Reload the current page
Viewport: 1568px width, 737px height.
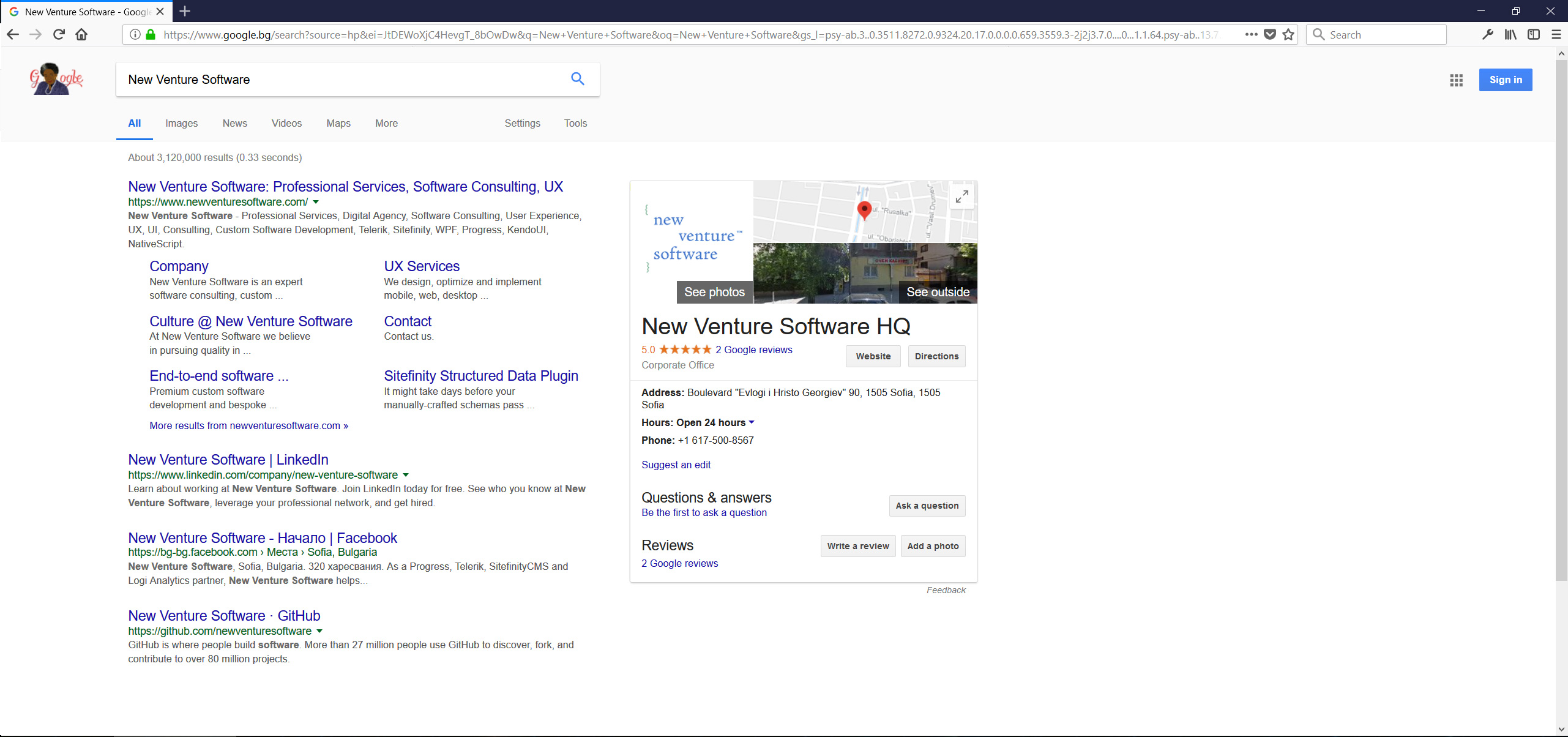click(x=59, y=35)
